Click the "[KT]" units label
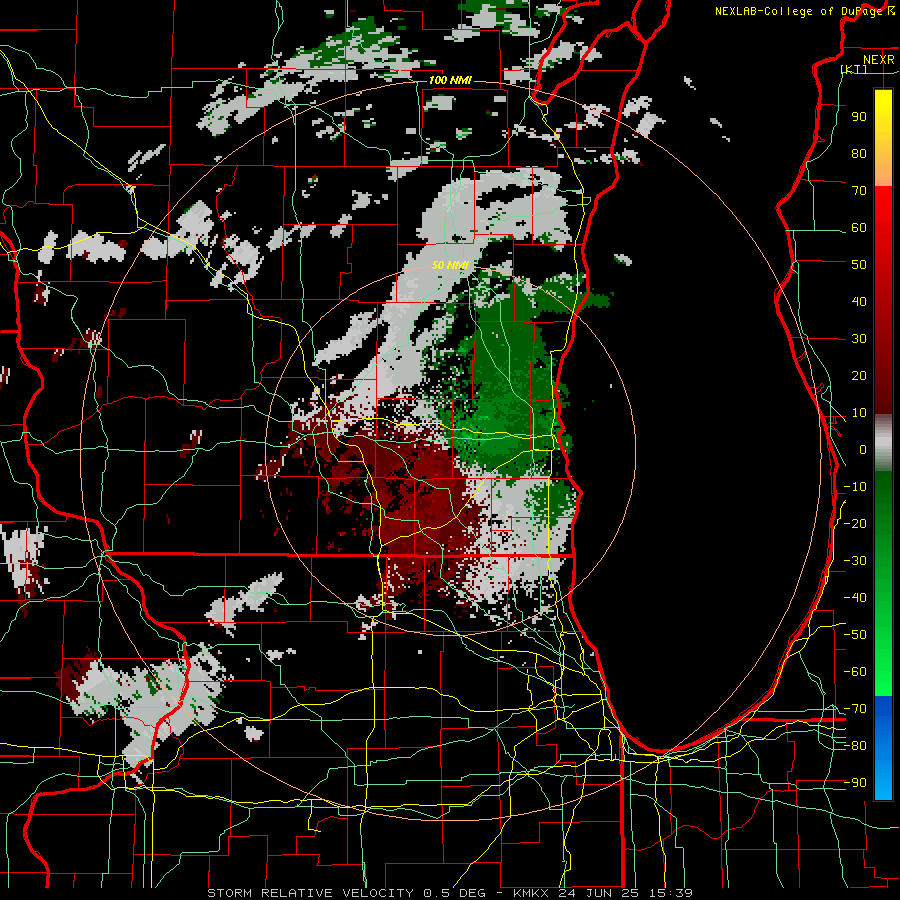The height and width of the screenshot is (900, 900). click(x=854, y=69)
